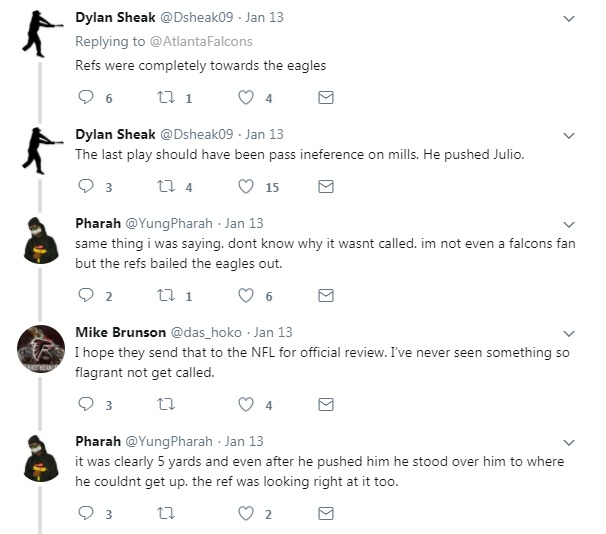Share the pass interference tweet via message icon

325,186
